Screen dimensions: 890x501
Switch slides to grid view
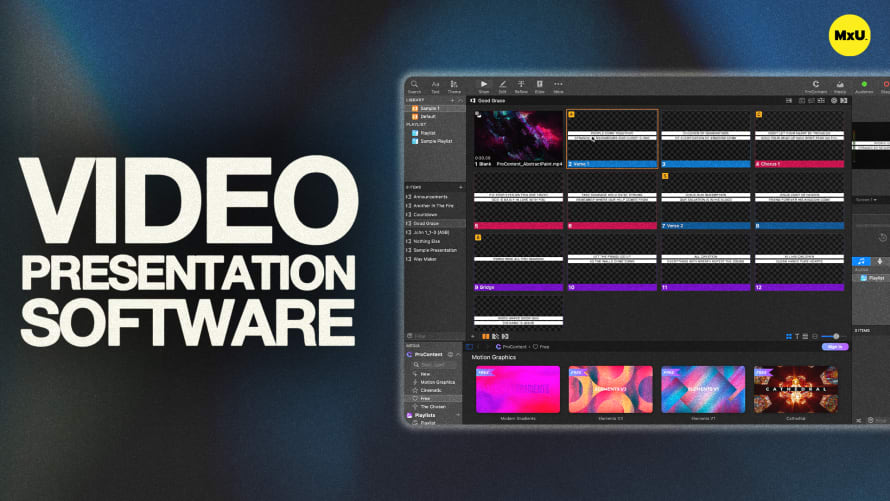(788, 336)
